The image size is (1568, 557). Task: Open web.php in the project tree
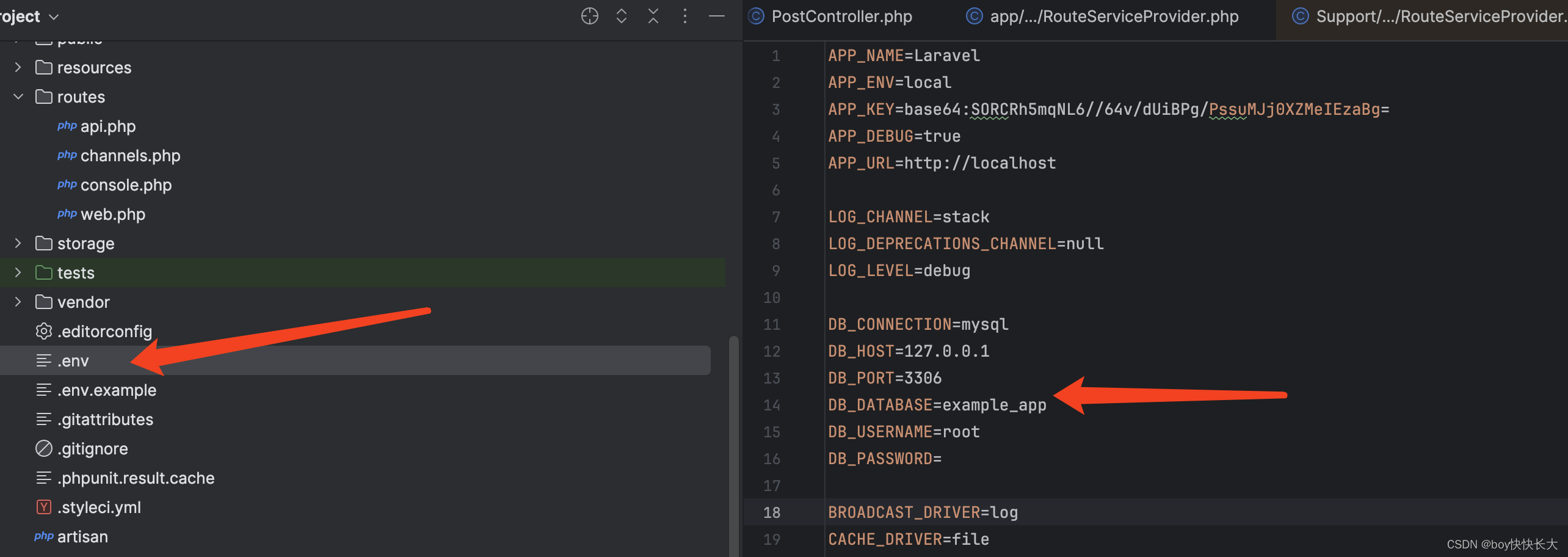[x=113, y=214]
